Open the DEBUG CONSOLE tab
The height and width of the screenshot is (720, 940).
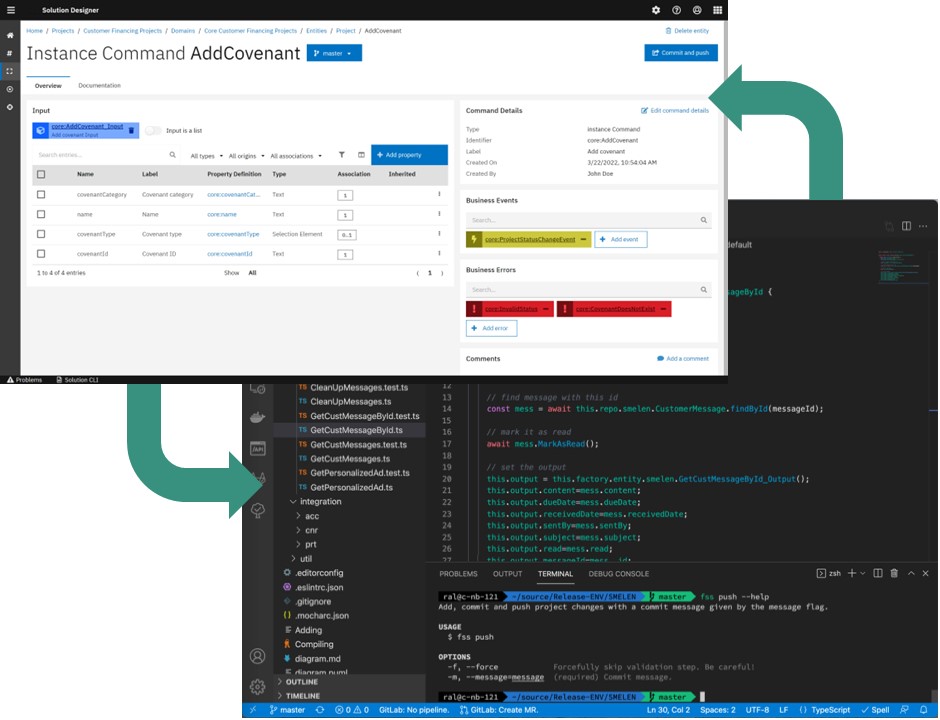(x=617, y=574)
